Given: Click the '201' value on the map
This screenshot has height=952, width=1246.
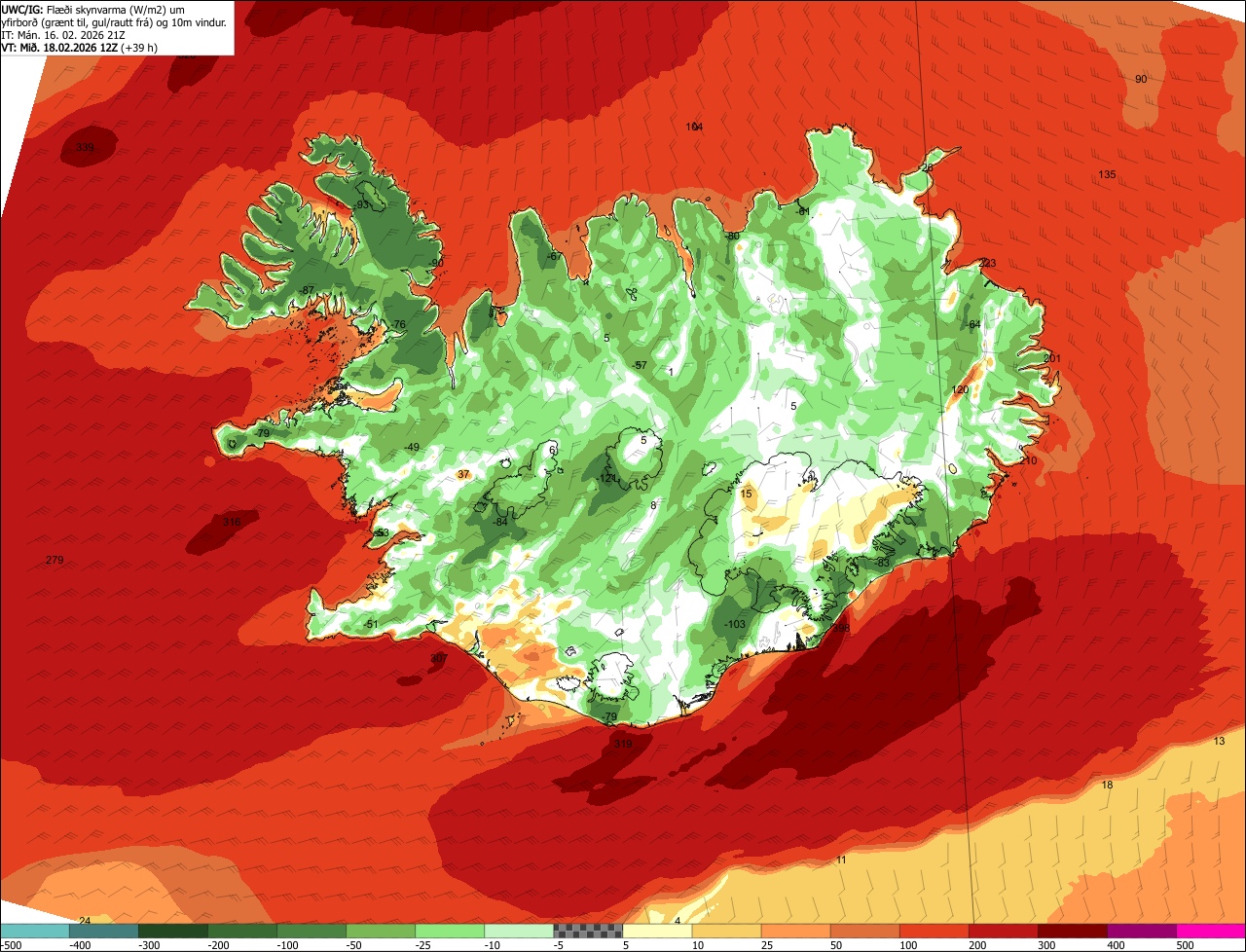Looking at the screenshot, I should point(1051,359).
